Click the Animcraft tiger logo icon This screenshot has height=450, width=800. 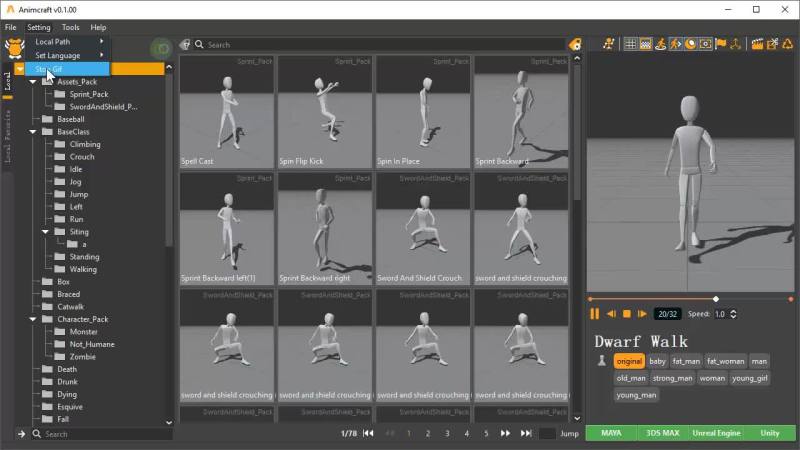[14, 48]
